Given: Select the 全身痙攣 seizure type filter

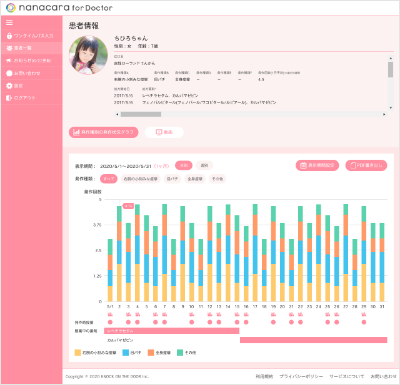Looking at the screenshot, I should pos(195,179).
